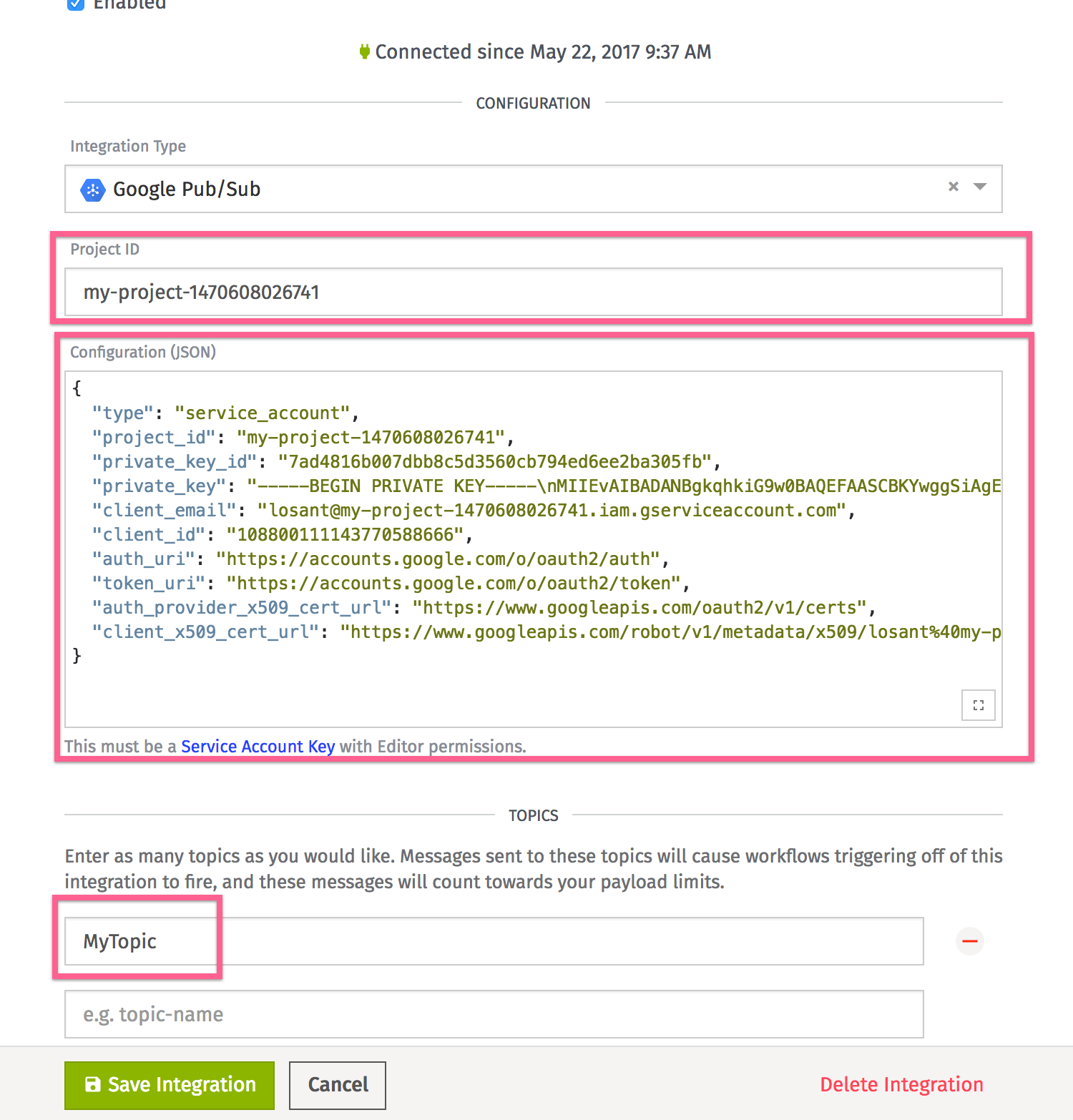This screenshot has width=1073, height=1120.
Task: Click the Integration Type combo box field
Action: click(x=501, y=189)
